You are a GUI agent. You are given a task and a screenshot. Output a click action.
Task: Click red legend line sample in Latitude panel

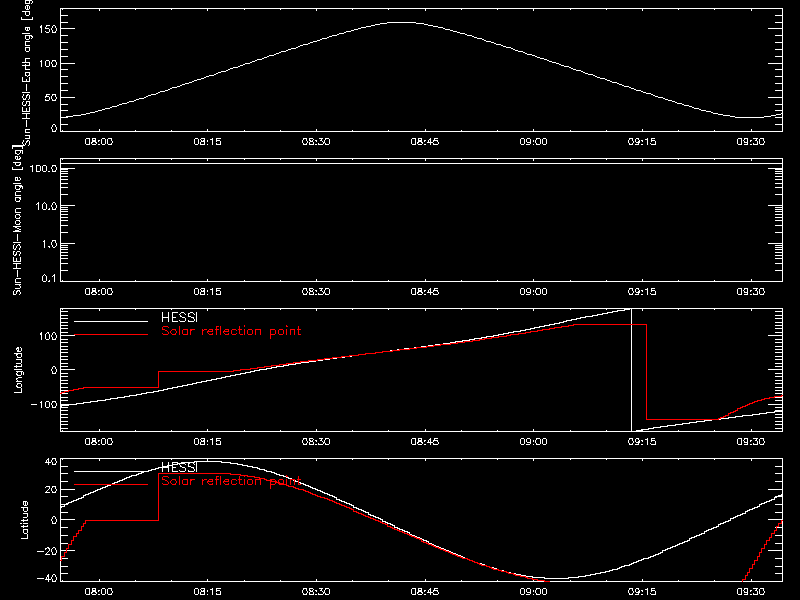pos(111,485)
